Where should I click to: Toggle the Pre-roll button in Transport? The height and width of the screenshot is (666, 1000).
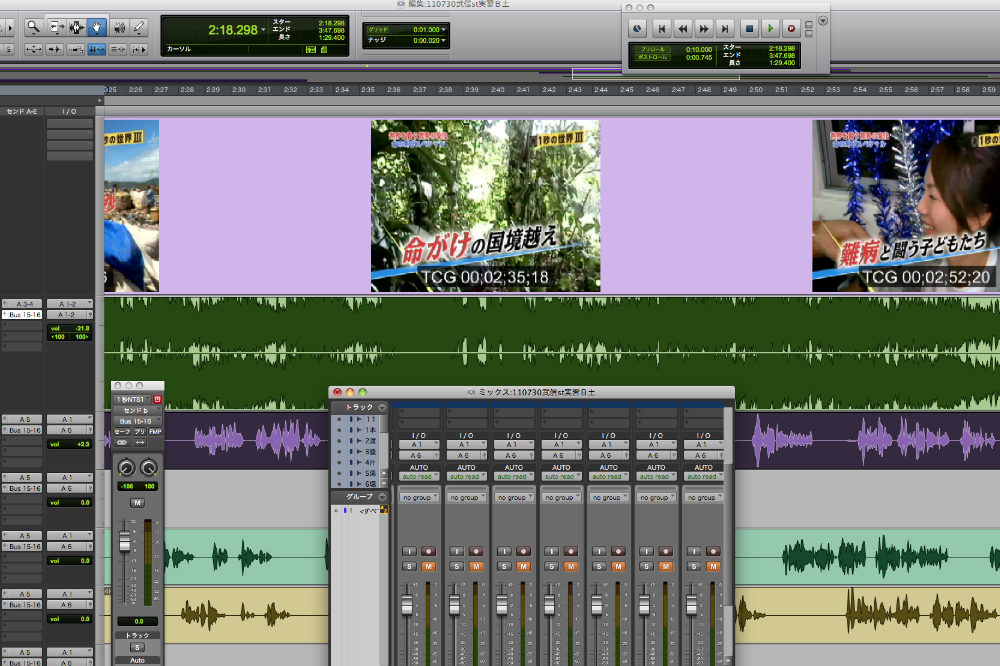[x=652, y=49]
